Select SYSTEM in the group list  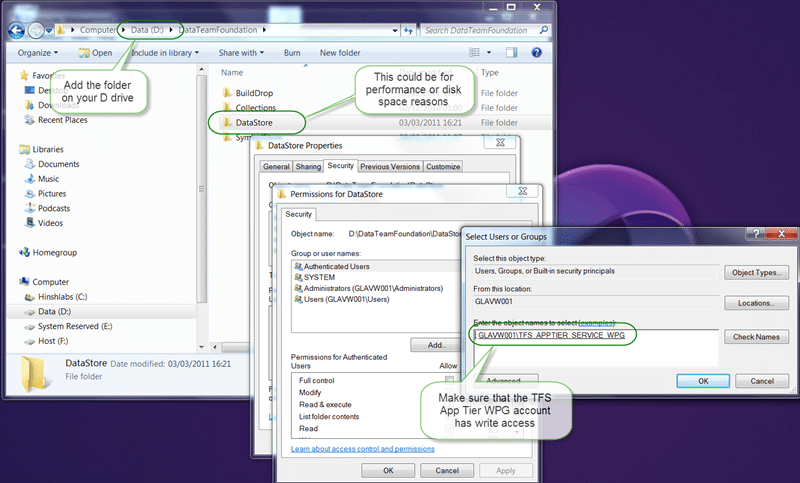coord(319,277)
